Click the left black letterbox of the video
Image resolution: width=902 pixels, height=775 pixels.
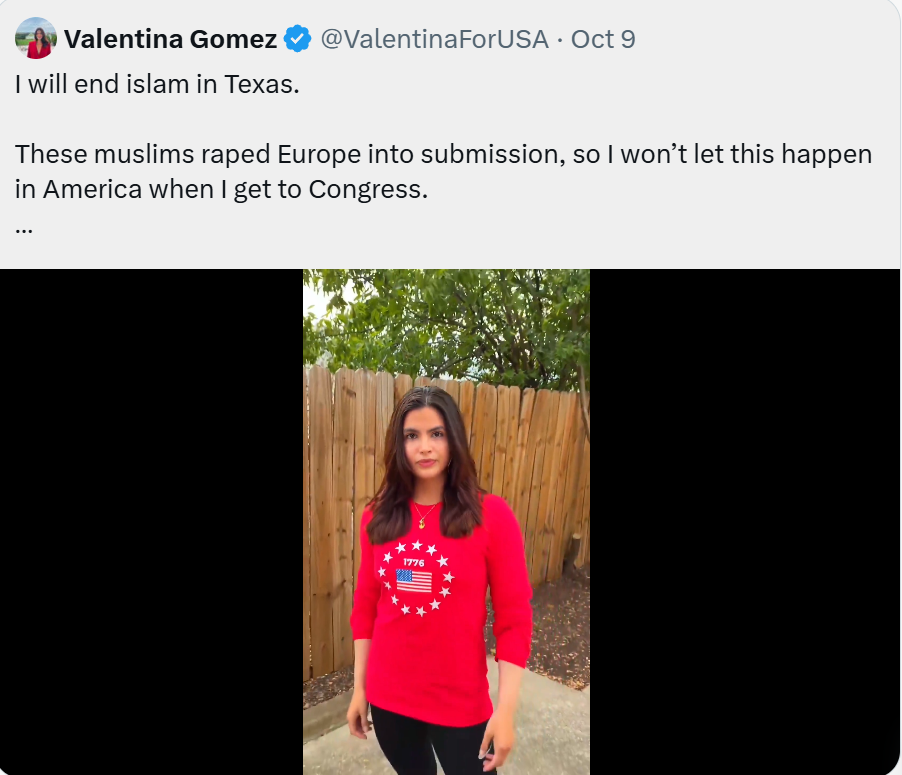coord(150,520)
